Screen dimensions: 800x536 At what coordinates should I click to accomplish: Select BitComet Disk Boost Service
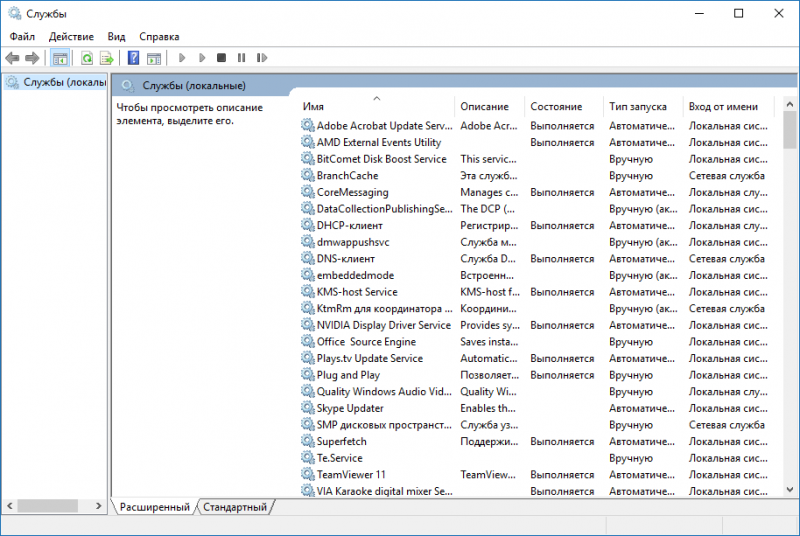pos(536,159)
